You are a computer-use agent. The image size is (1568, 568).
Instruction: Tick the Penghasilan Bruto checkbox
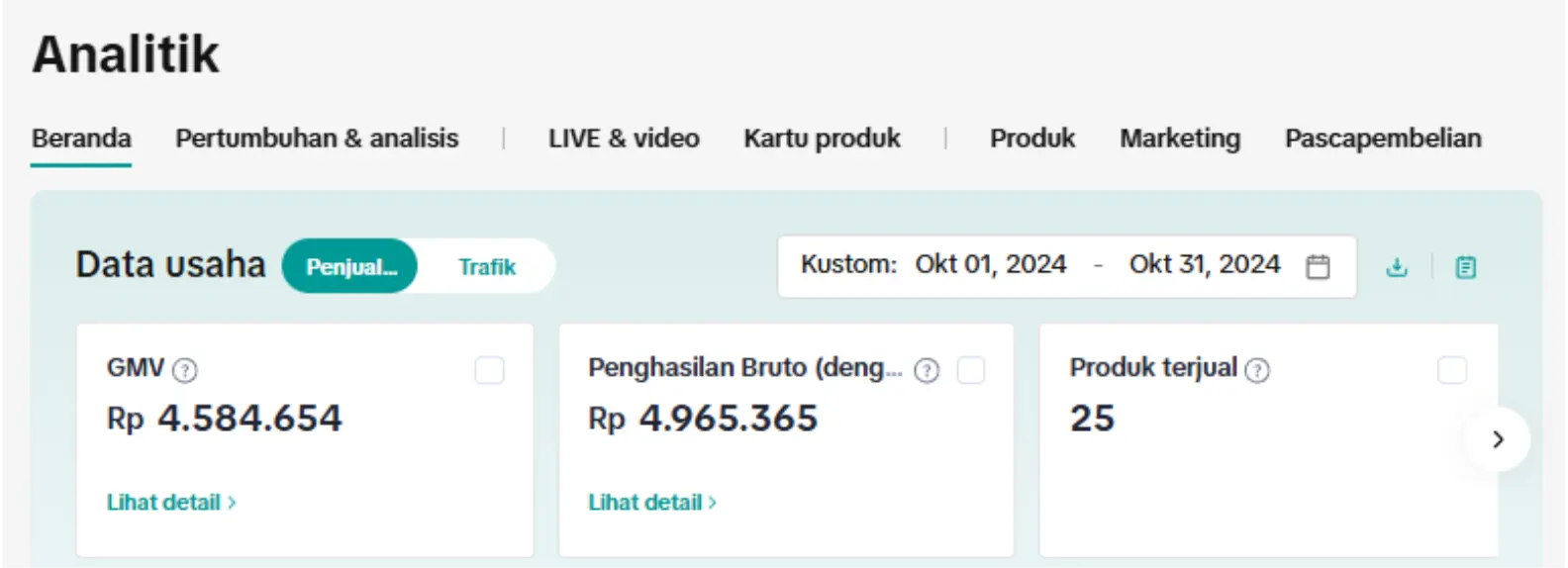click(971, 370)
